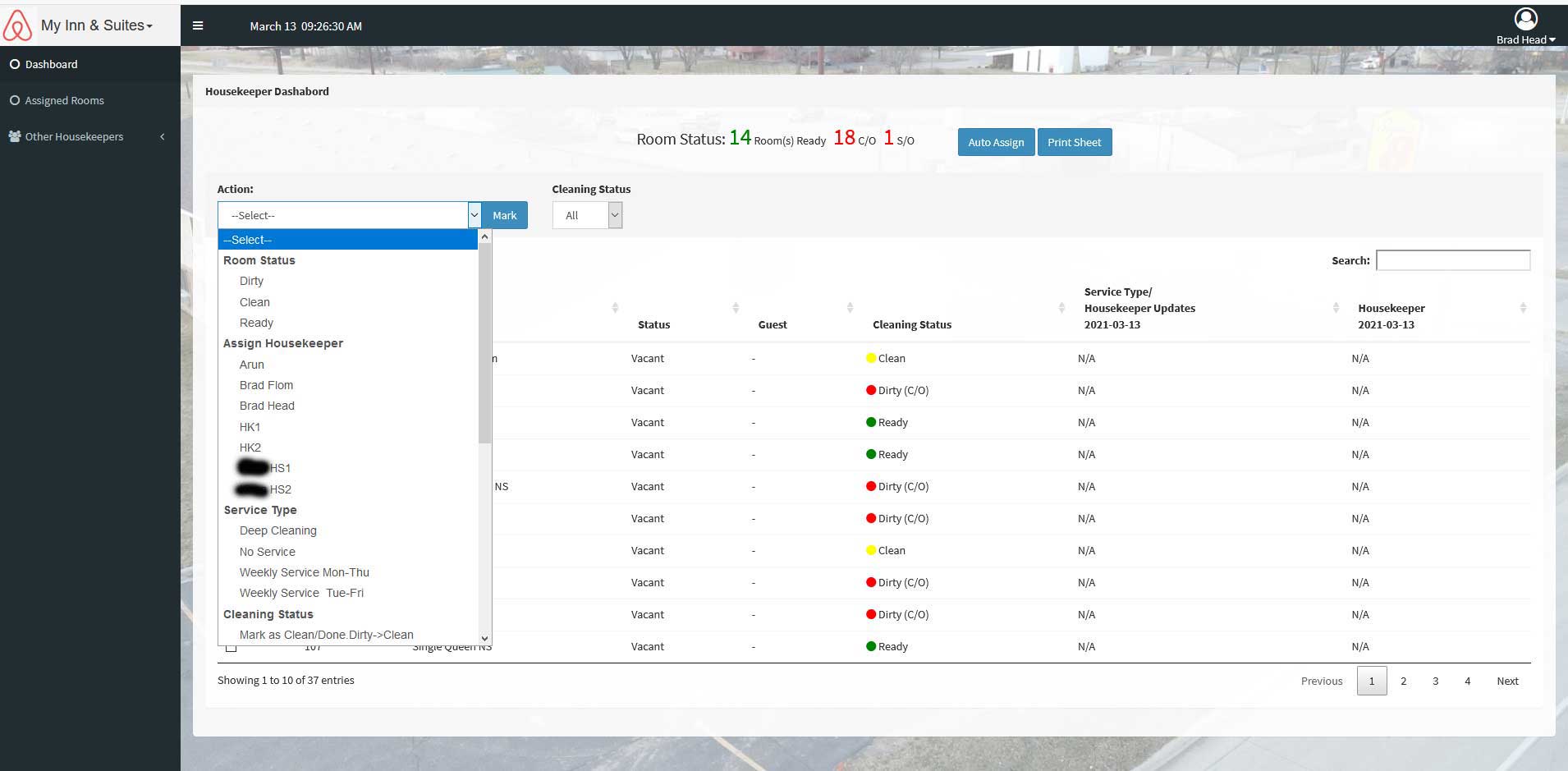Viewport: 1568px width, 771px height.
Task: Click dropdown list scroll down arrow
Action: tap(484, 638)
